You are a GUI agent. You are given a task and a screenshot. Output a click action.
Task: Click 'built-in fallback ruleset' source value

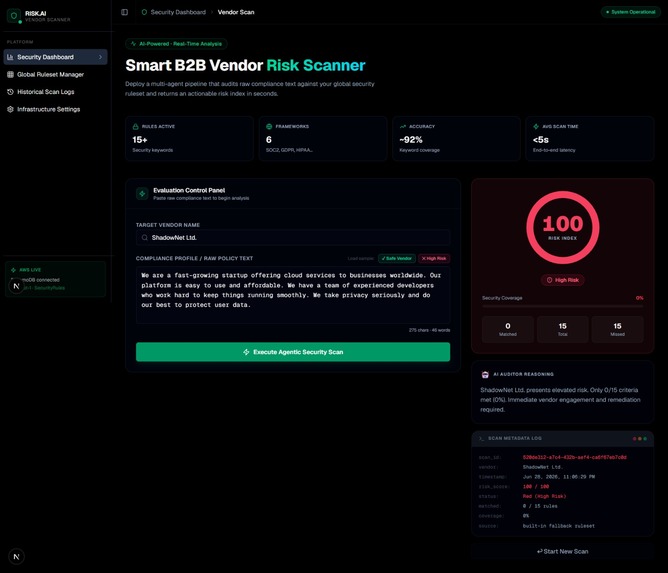point(559,526)
